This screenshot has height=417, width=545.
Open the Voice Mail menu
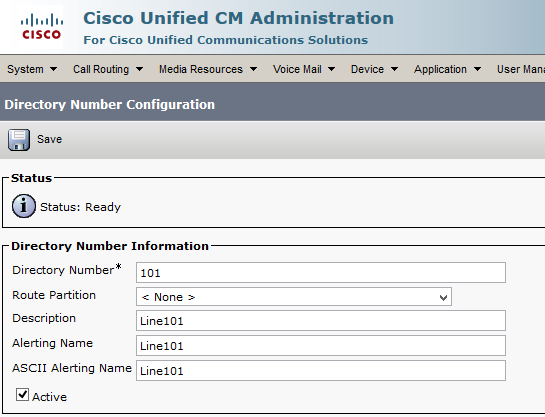point(304,69)
